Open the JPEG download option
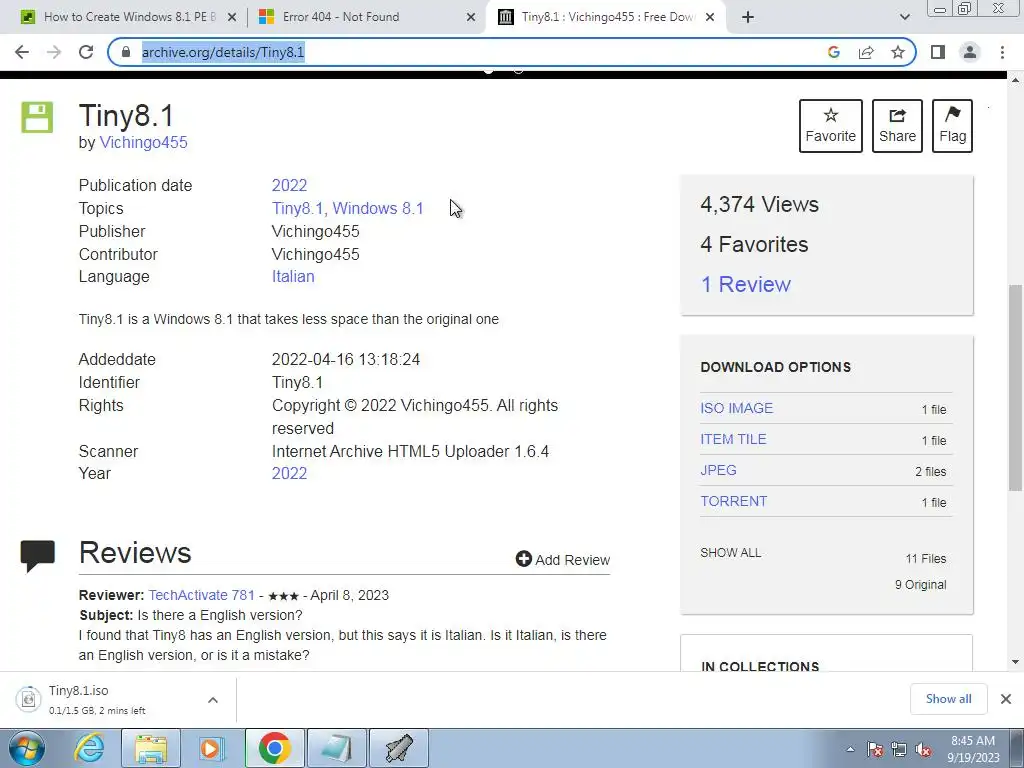The height and width of the screenshot is (768, 1024). coord(718,470)
